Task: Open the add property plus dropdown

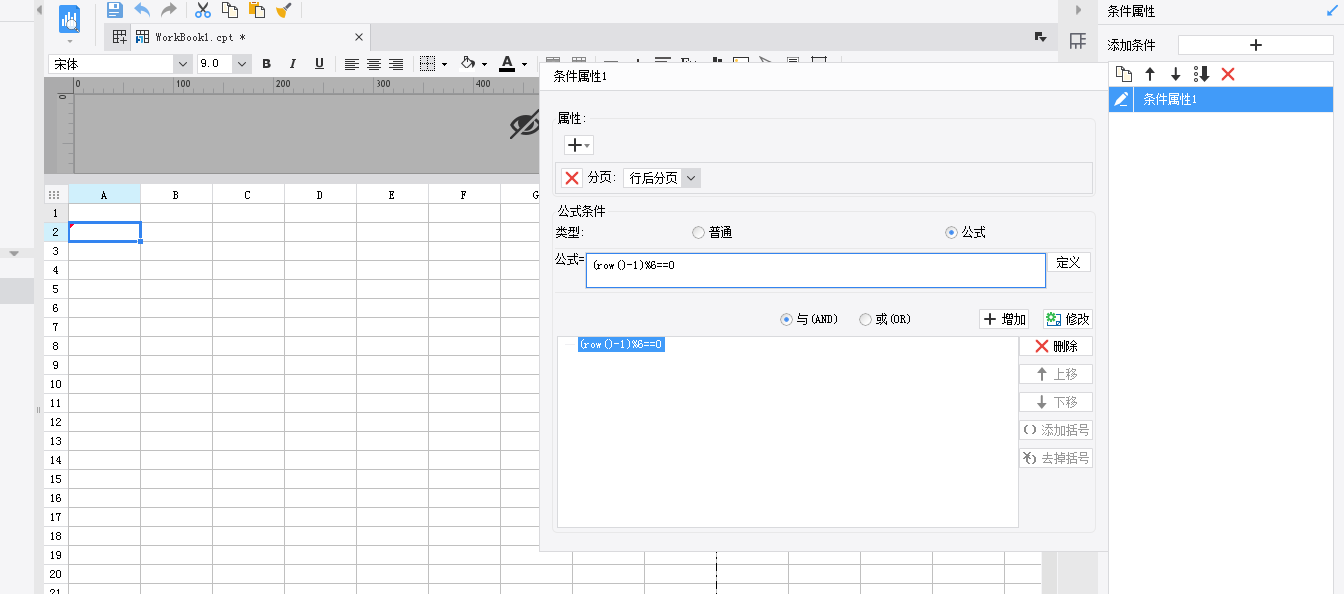Action: pyautogui.click(x=578, y=145)
